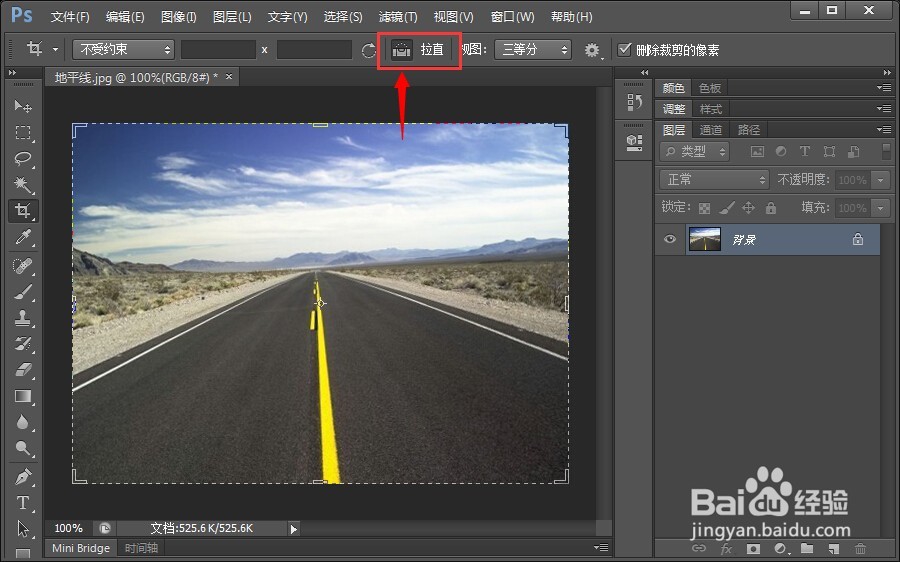Open the 类型 layer filter dropdown
The image size is (900, 562).
(695, 152)
